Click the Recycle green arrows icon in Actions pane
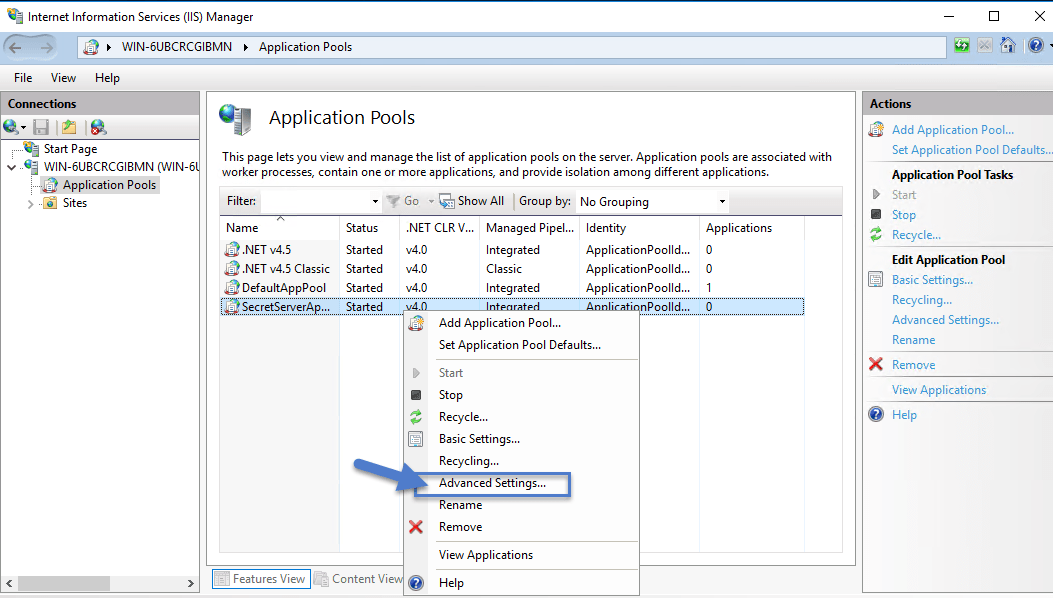Screen dimensions: 1053x598 coord(876,234)
